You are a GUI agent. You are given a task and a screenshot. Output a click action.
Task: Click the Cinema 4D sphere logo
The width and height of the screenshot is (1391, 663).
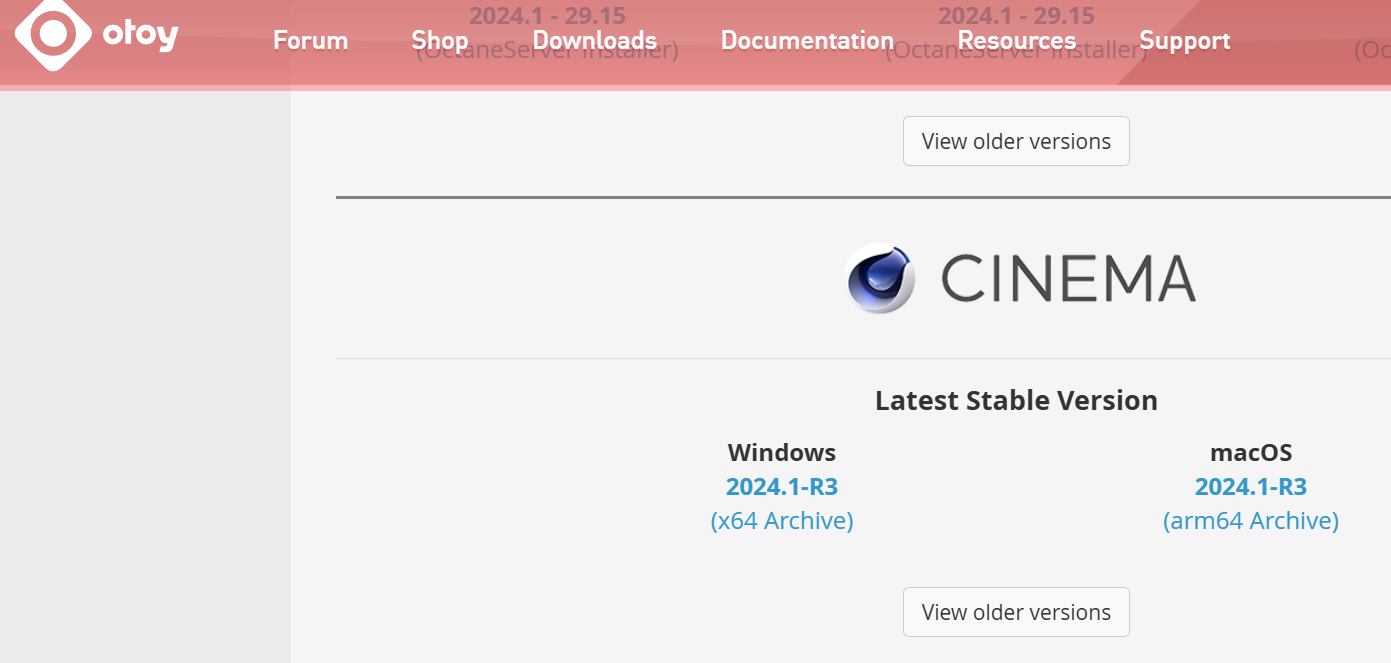[x=880, y=279]
